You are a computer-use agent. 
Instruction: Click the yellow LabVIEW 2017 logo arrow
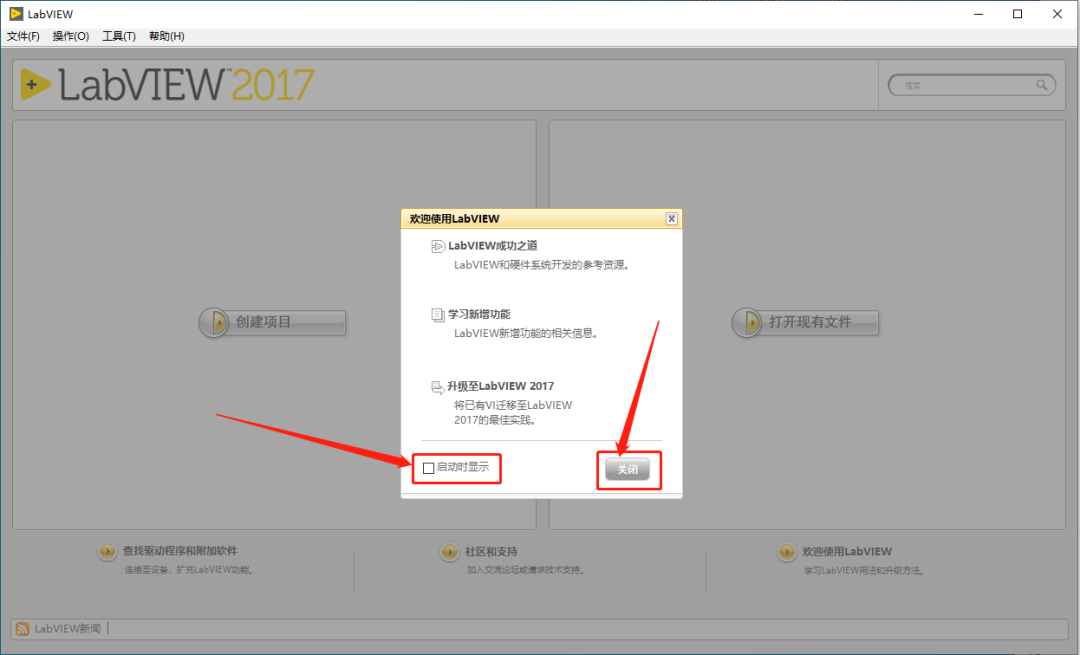(35, 85)
